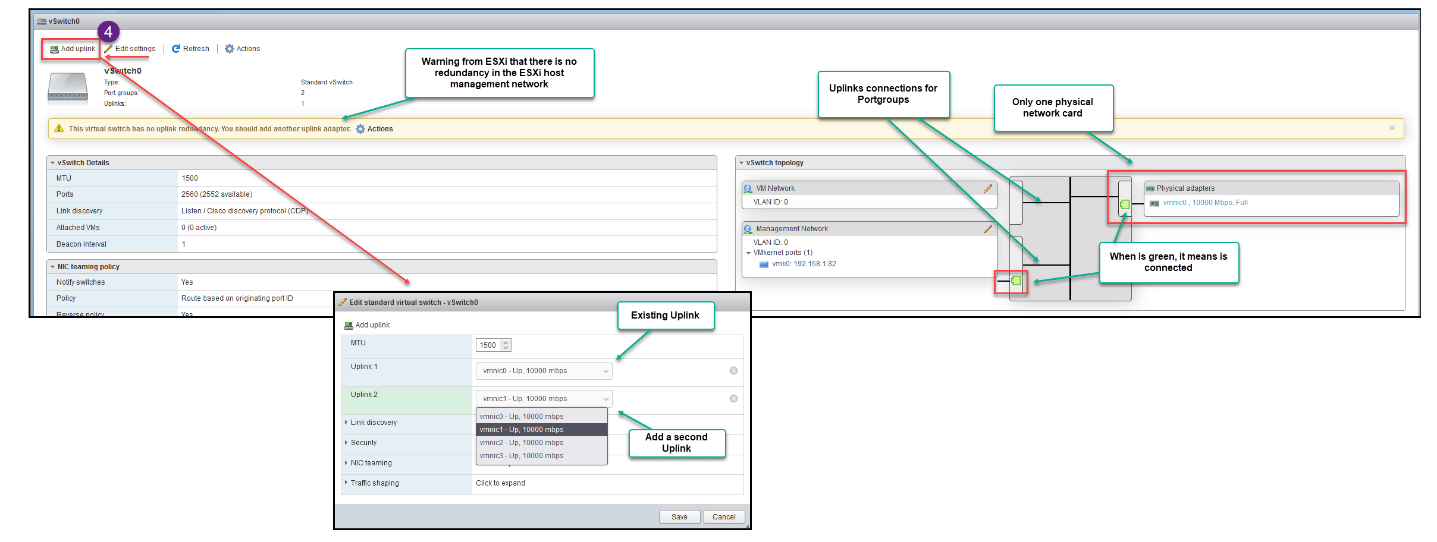The width and height of the screenshot is (1437, 542).
Task: Remove Uplink 1 with its X icon
Action: 733,371
